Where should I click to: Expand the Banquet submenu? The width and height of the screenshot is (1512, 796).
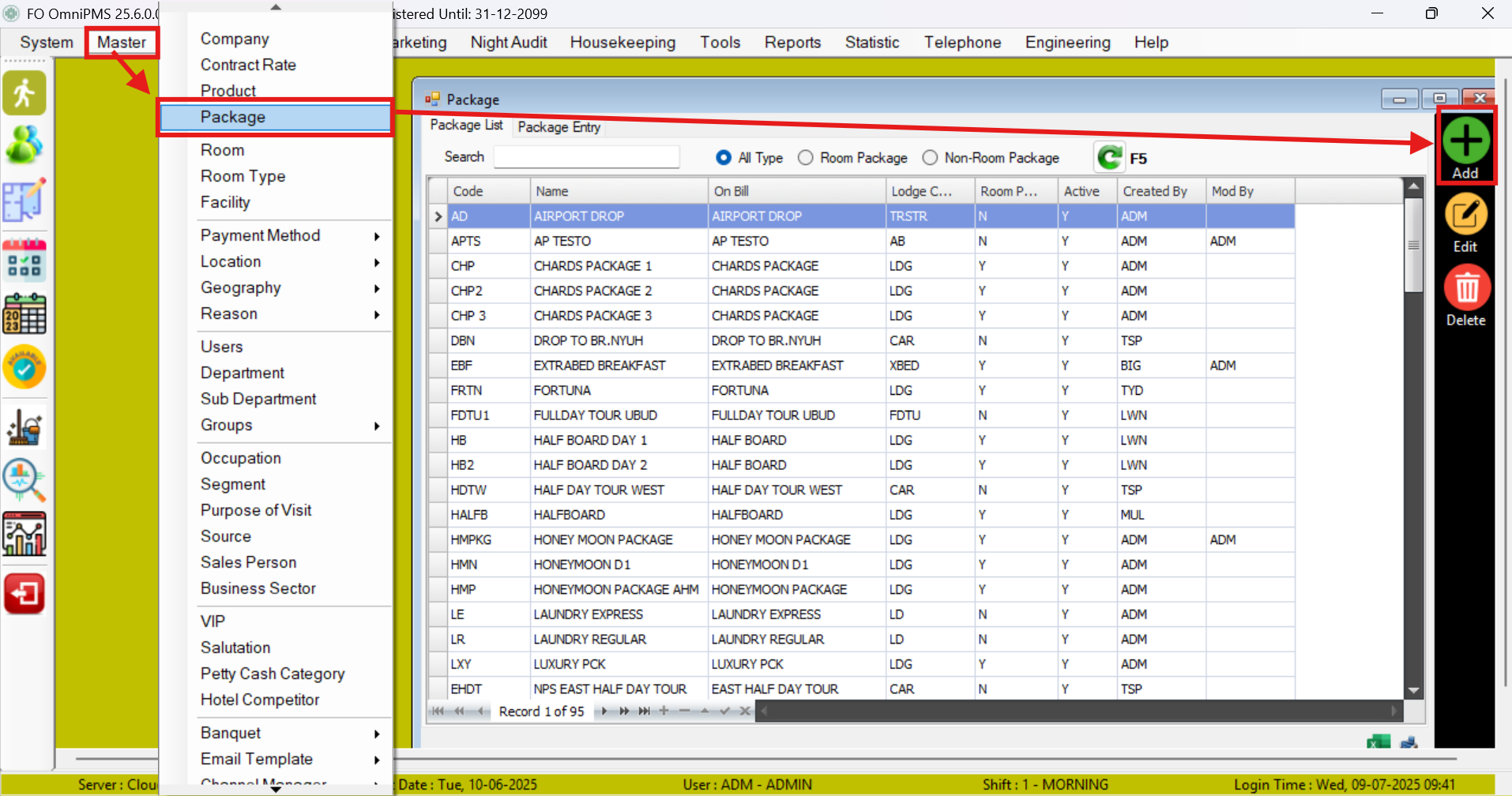(276, 733)
